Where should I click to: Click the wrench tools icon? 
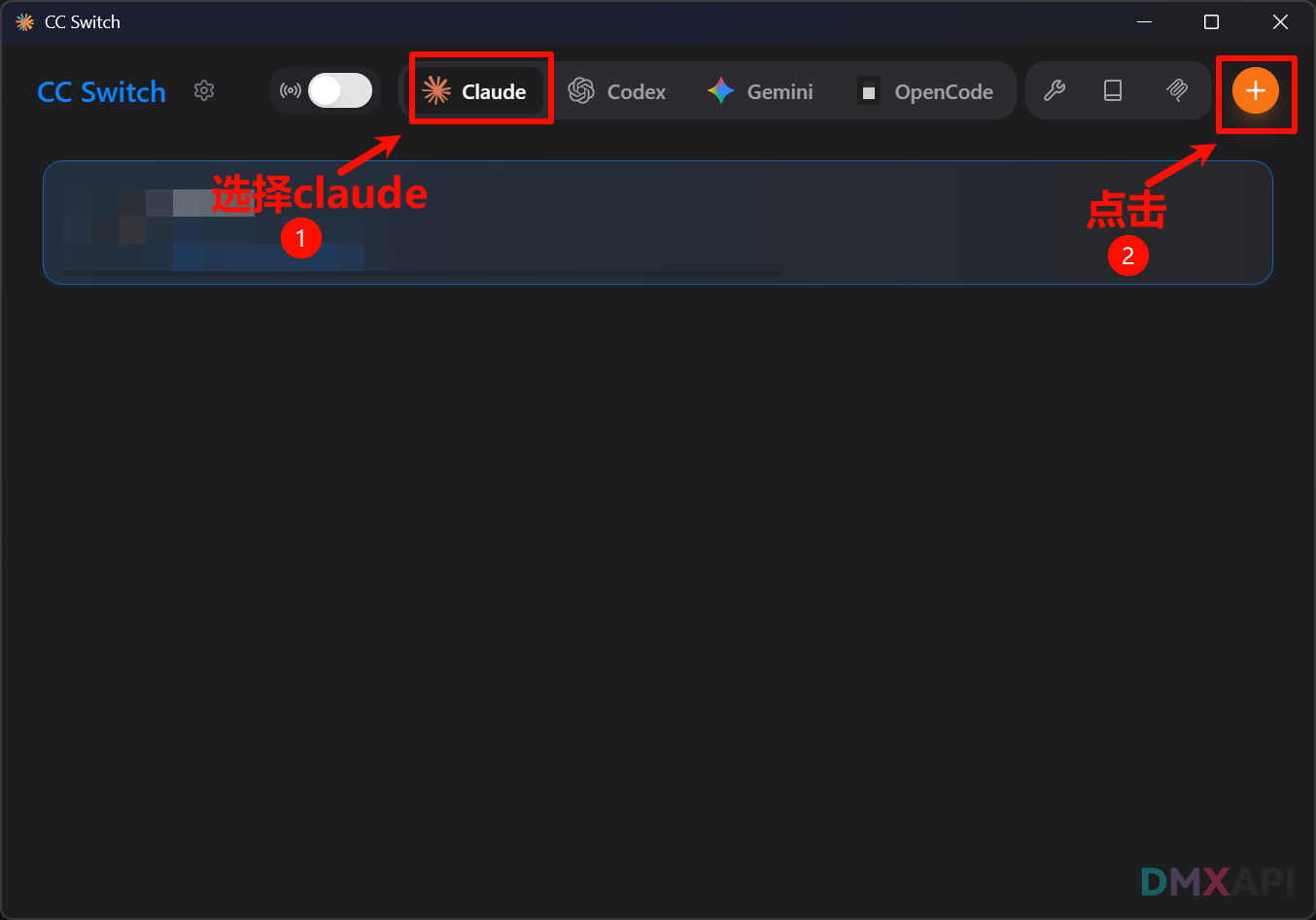tap(1055, 90)
